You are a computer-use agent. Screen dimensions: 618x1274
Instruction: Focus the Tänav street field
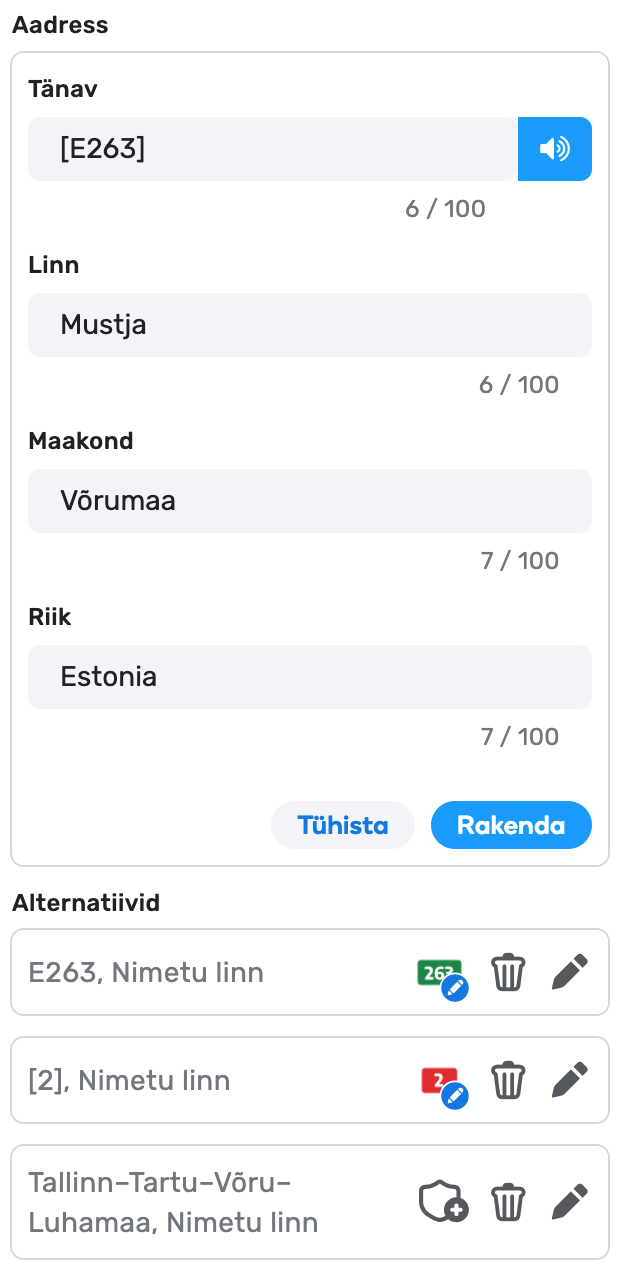point(272,149)
